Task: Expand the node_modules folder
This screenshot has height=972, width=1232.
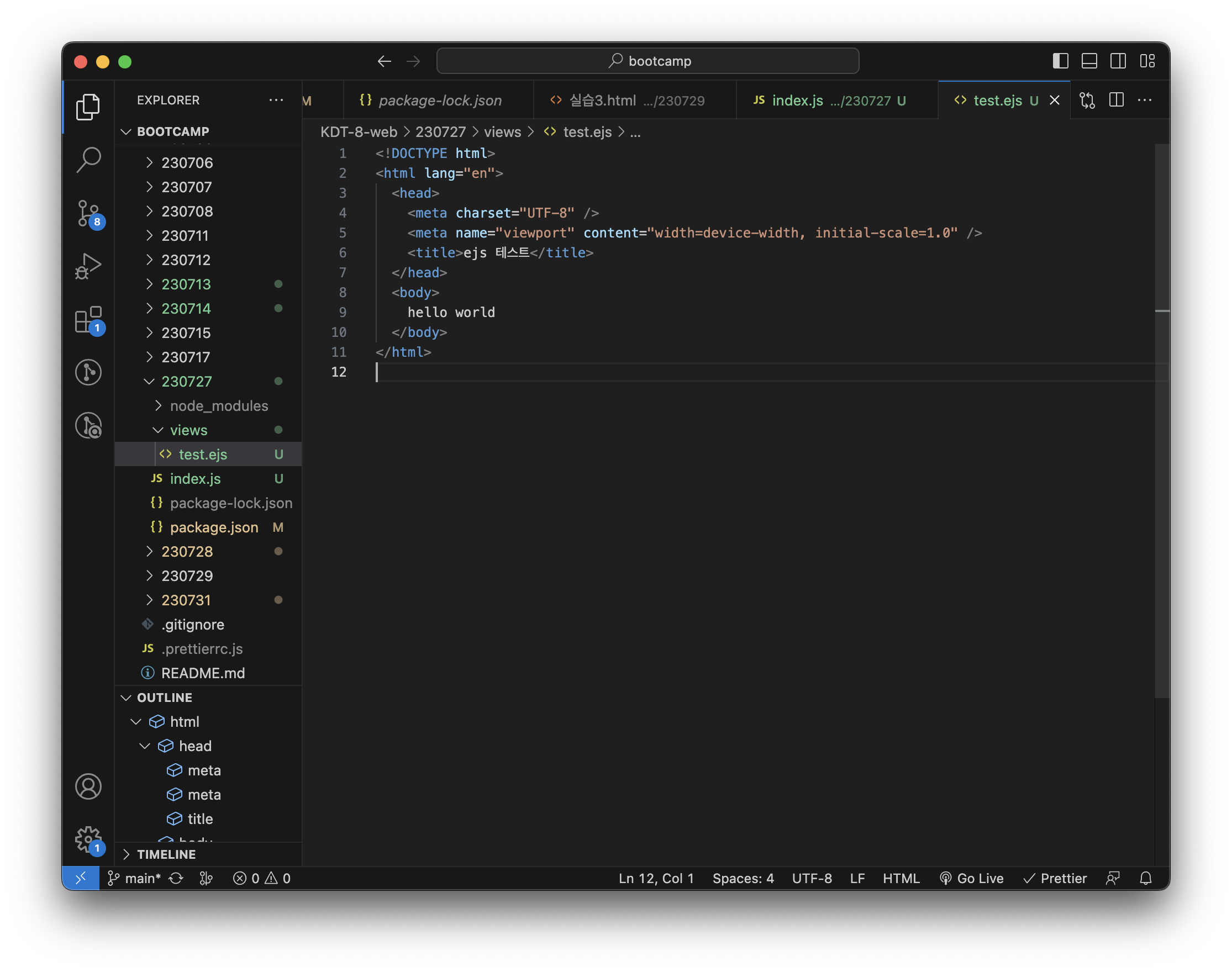Action: 208,406
